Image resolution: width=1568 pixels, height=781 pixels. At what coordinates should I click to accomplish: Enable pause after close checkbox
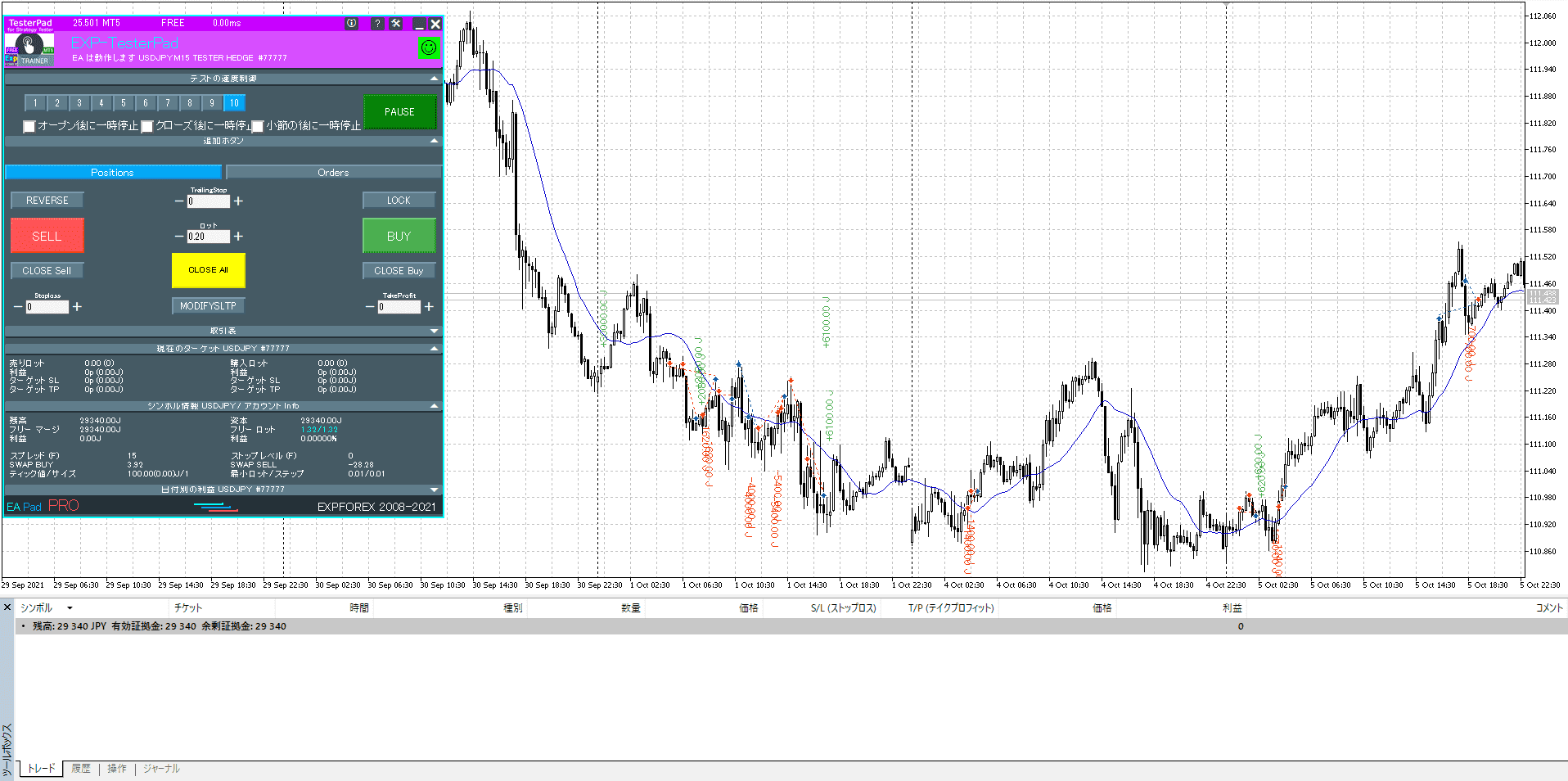point(147,126)
